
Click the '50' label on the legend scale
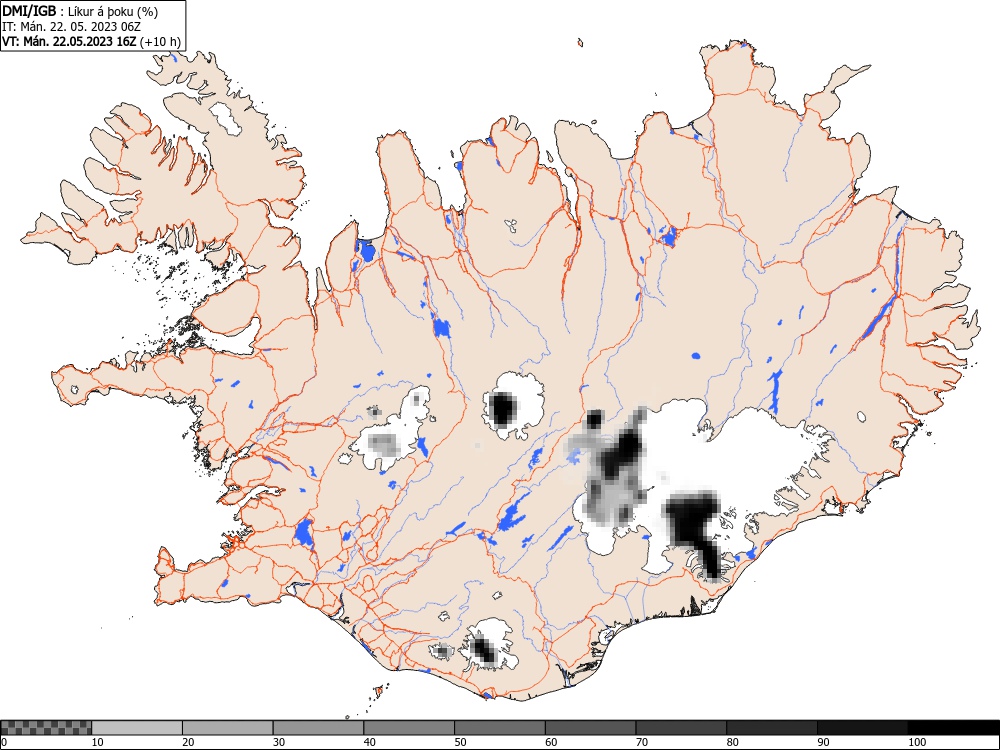point(460,742)
